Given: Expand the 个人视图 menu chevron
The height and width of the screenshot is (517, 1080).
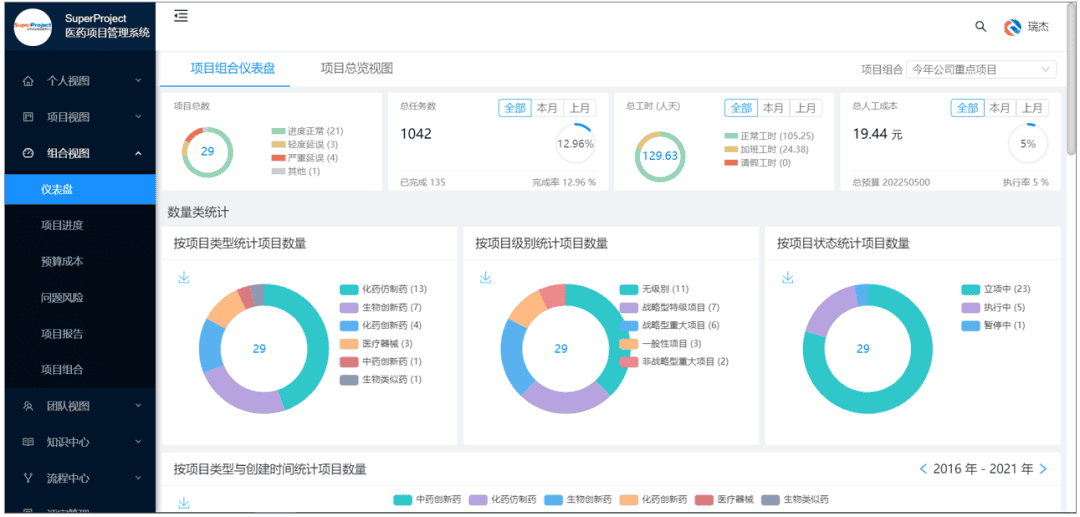Looking at the screenshot, I should pos(138,81).
